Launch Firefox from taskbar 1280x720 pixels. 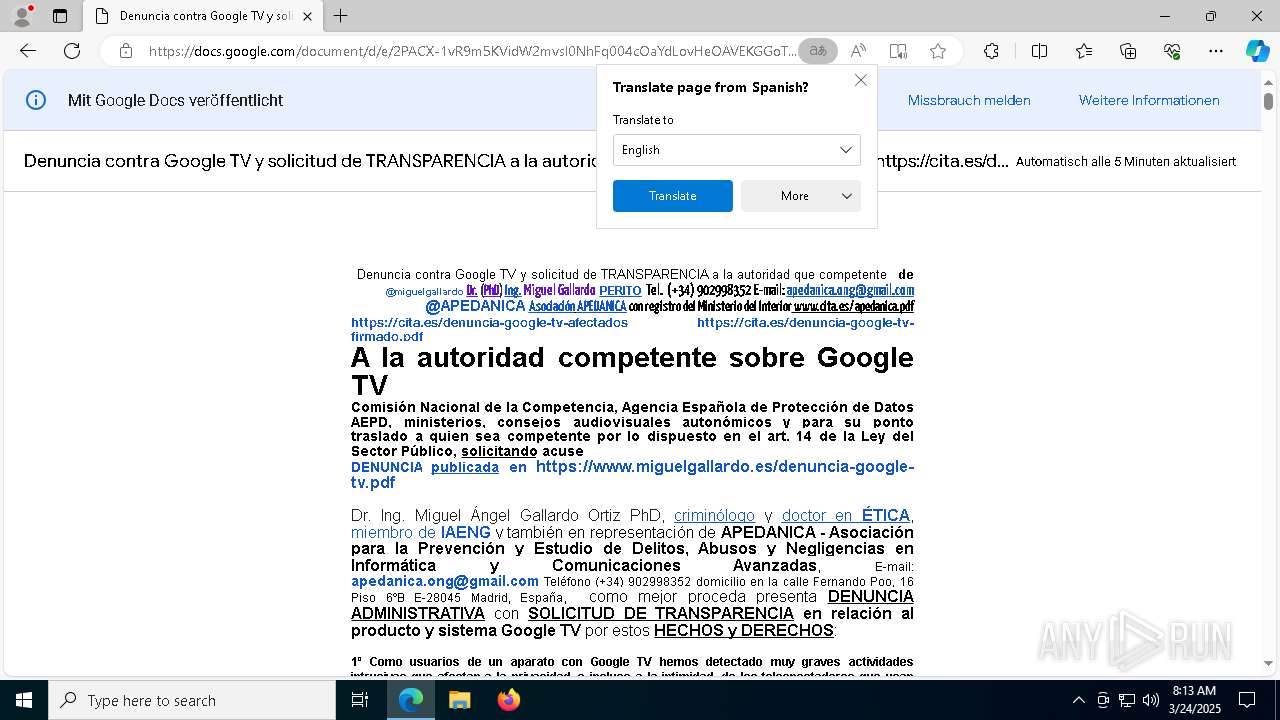tap(508, 700)
